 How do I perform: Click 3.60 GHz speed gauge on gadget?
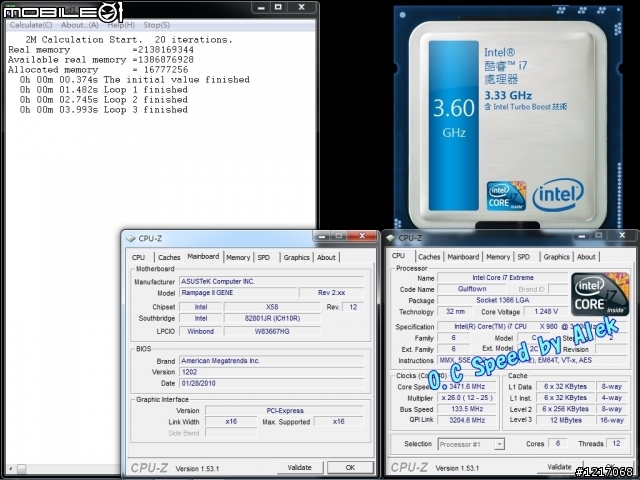click(x=453, y=125)
